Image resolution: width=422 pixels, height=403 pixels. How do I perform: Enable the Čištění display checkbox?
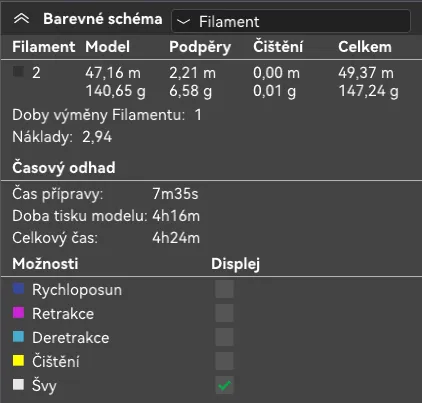tap(224, 361)
